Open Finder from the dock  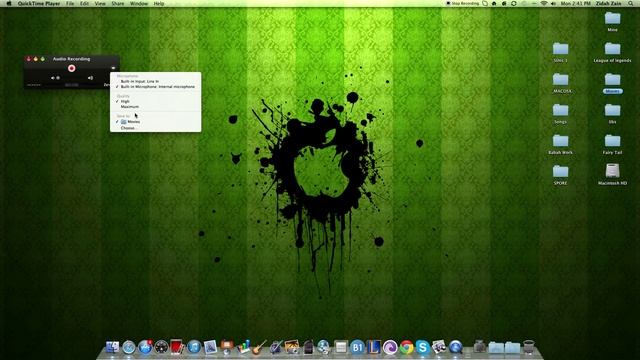click(x=112, y=347)
